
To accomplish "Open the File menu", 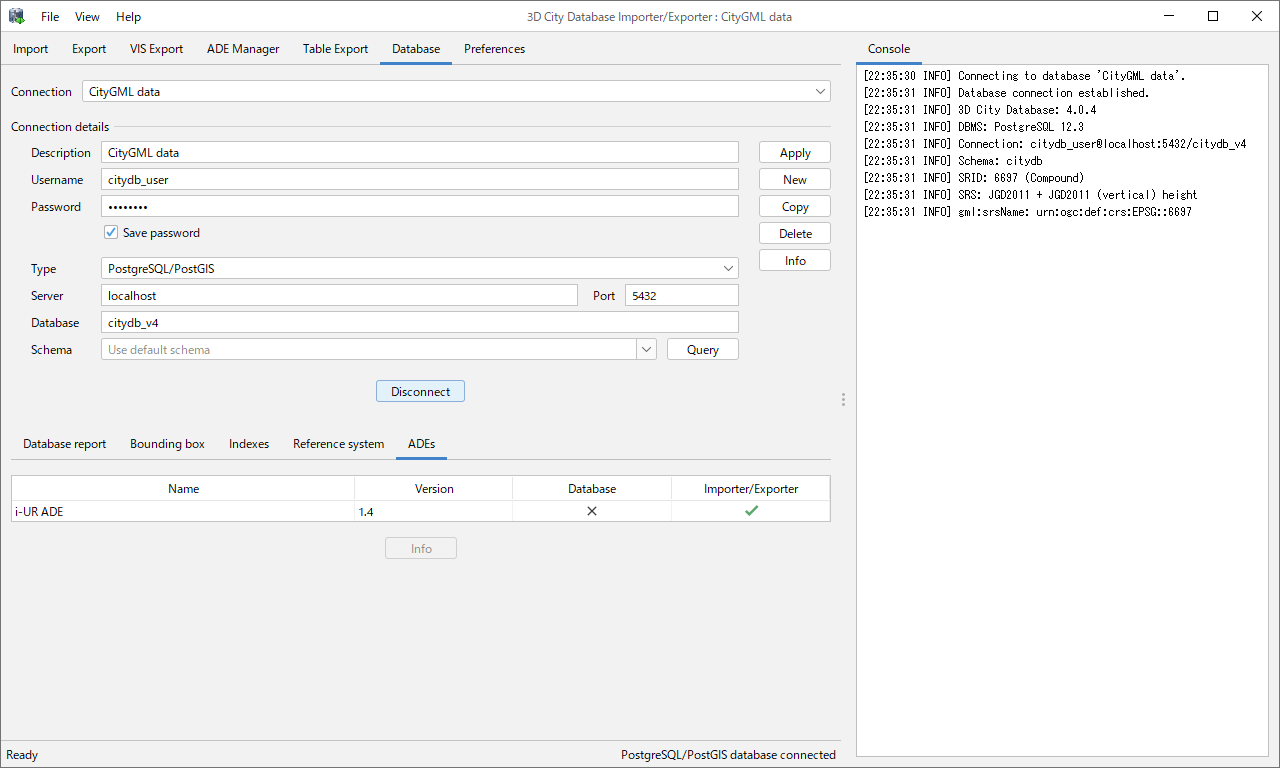I will 50,16.
